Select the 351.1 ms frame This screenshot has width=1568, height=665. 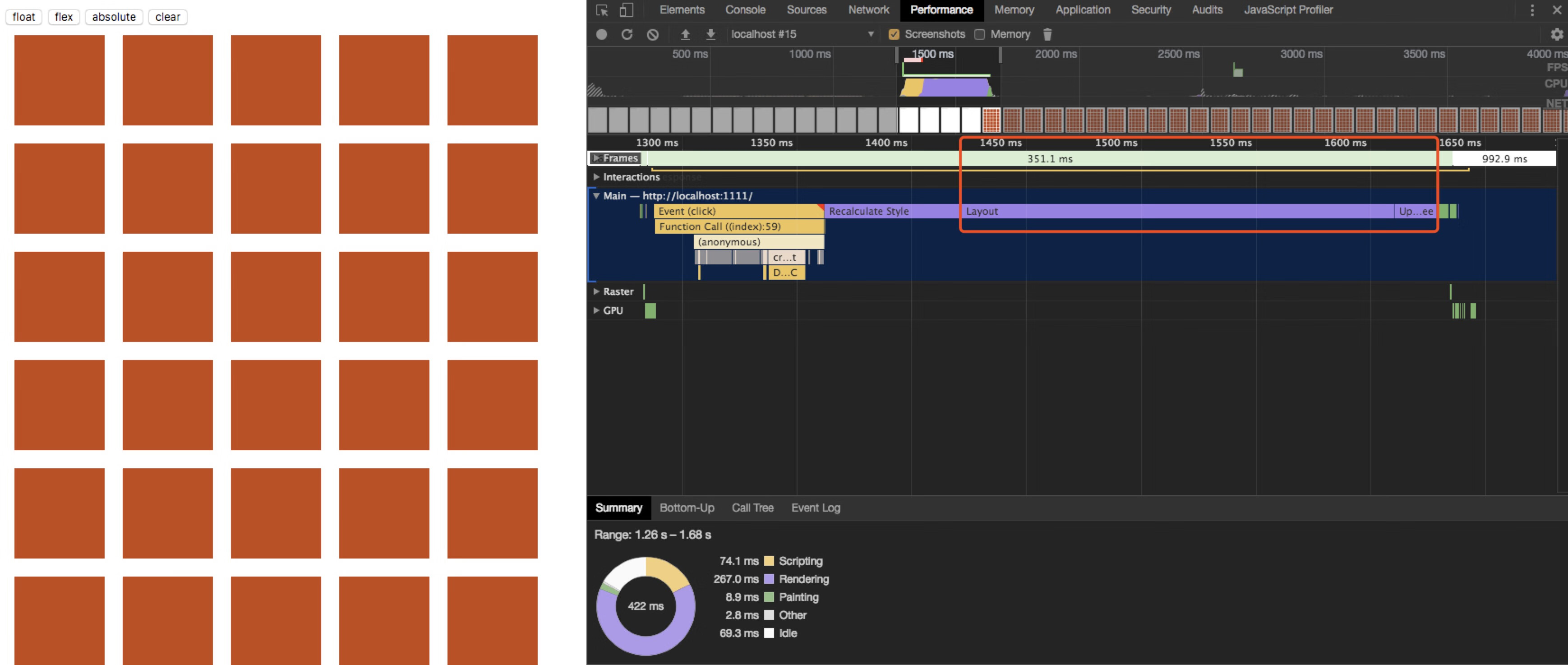click(1049, 159)
